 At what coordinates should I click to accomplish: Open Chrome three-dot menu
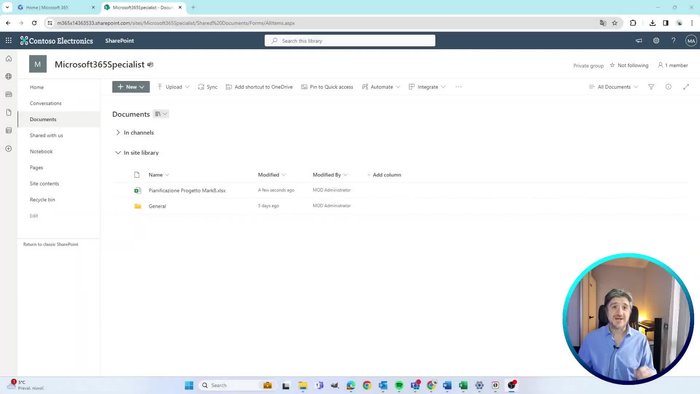pos(692,23)
